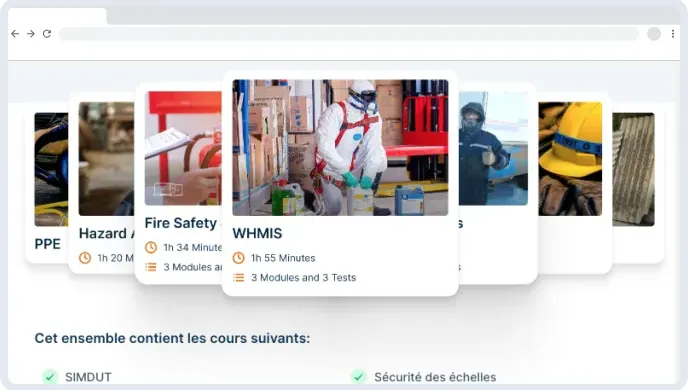688x390 pixels.
Task: Click the clock icon on Fire Safety card
Action: (150, 247)
